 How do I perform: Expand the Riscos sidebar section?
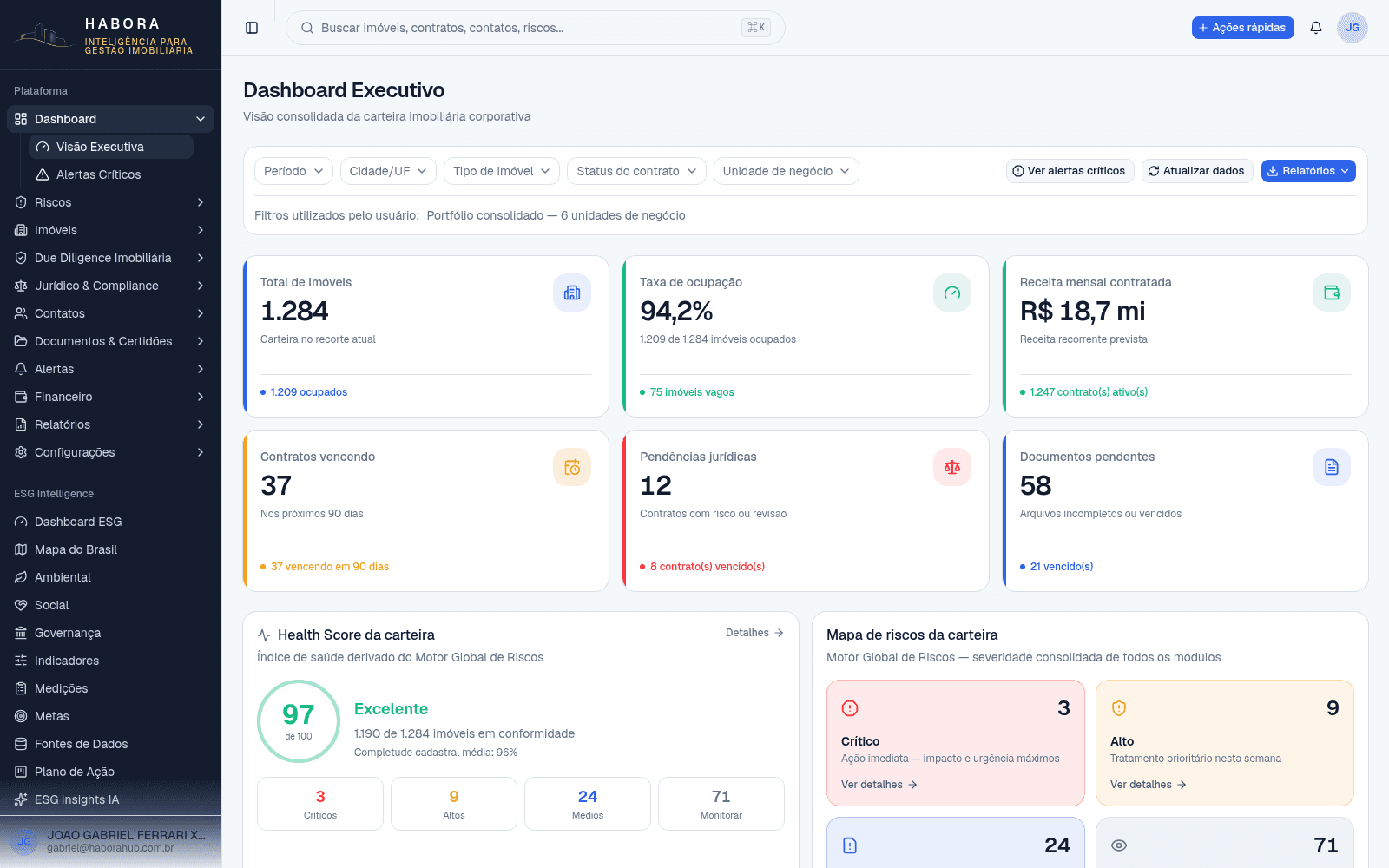click(110, 202)
